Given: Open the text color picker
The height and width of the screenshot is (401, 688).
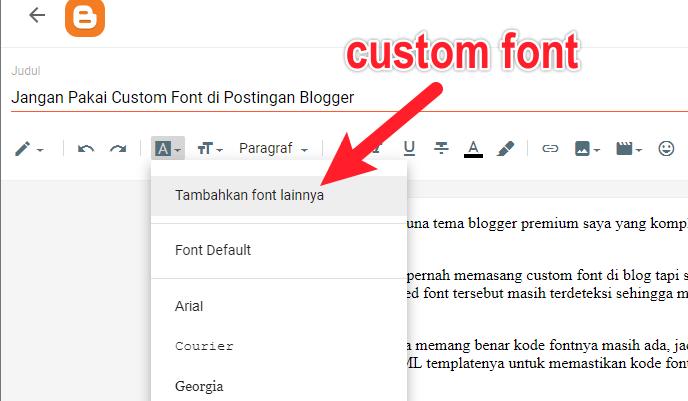Looking at the screenshot, I should pyautogui.click(x=473, y=149).
